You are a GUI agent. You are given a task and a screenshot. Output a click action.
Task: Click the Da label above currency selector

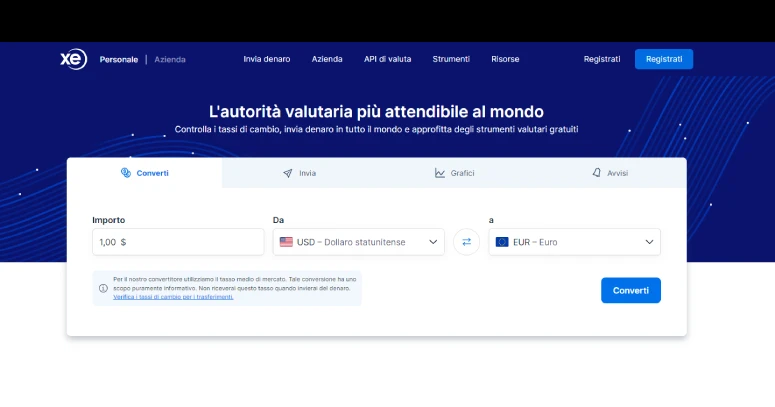pos(278,220)
